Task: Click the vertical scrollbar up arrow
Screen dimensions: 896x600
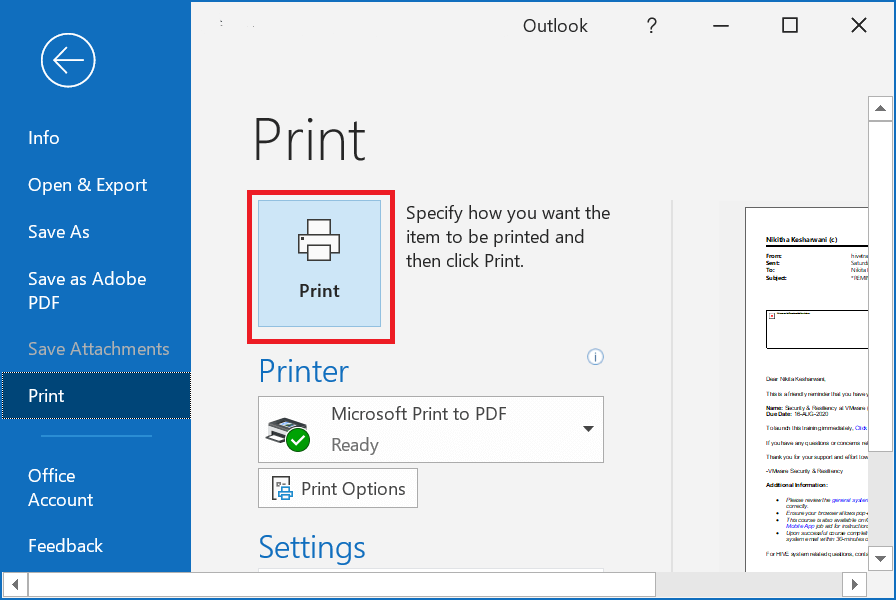Action: (x=880, y=109)
